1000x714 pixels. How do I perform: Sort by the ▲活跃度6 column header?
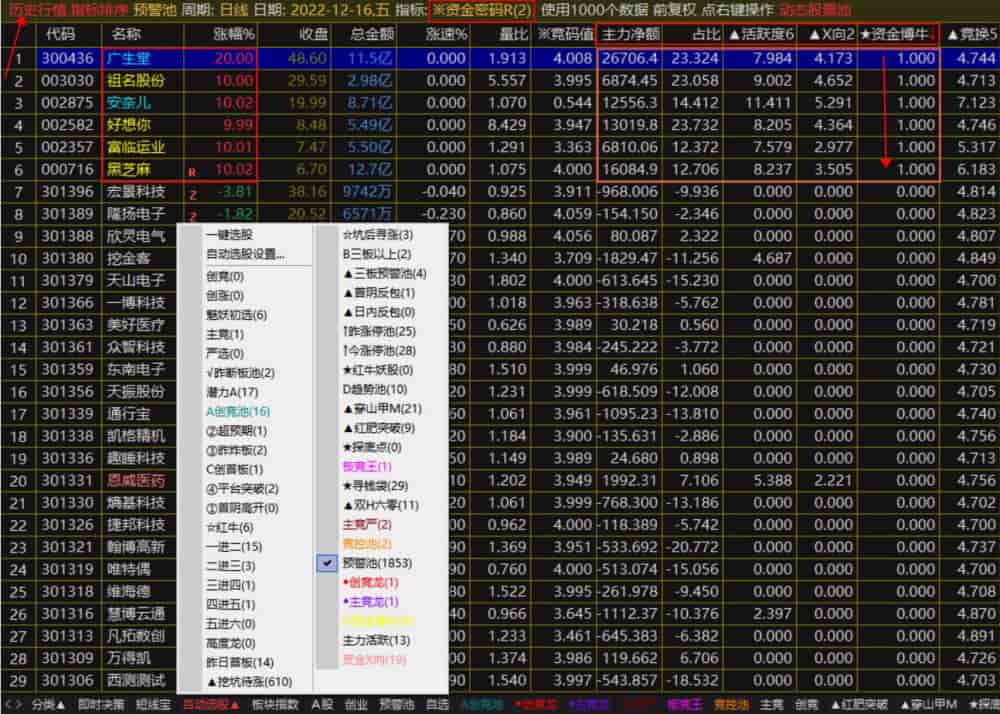point(761,34)
